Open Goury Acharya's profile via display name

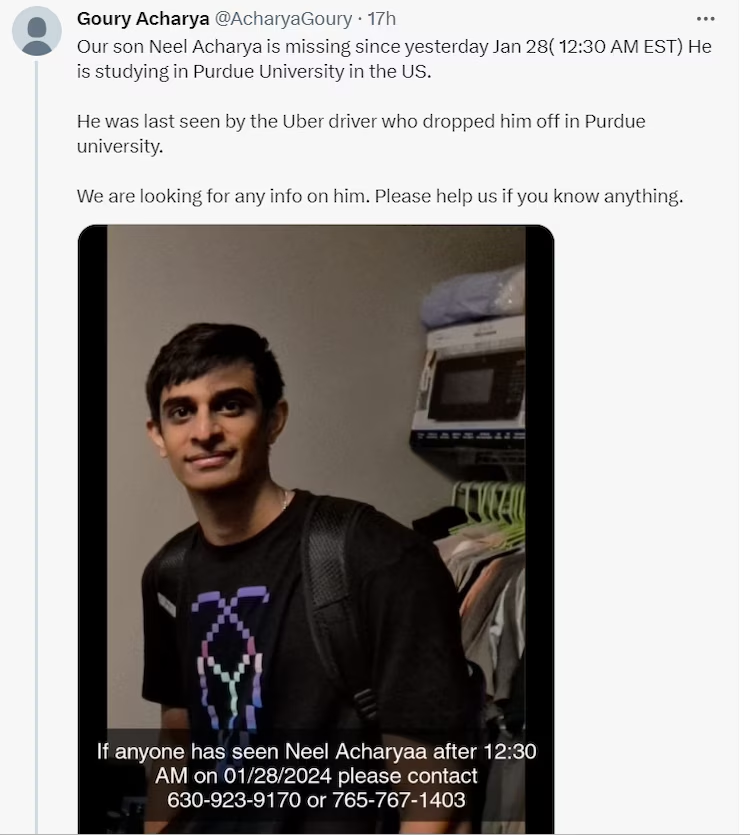click(143, 19)
